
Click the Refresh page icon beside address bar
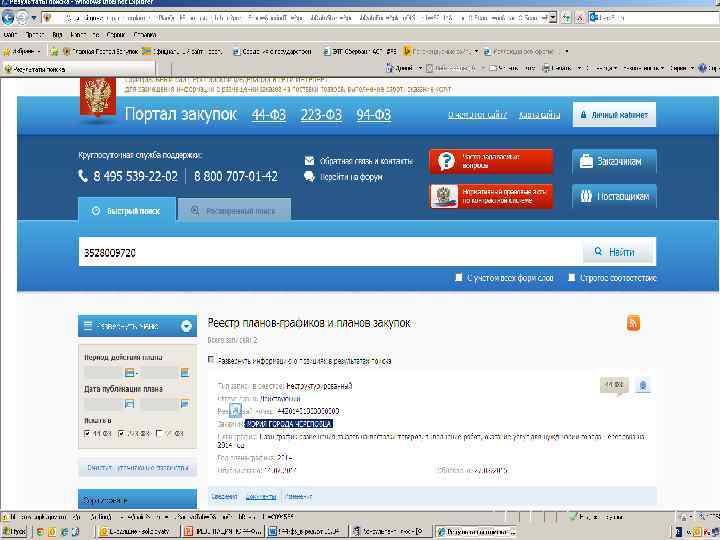coord(567,17)
